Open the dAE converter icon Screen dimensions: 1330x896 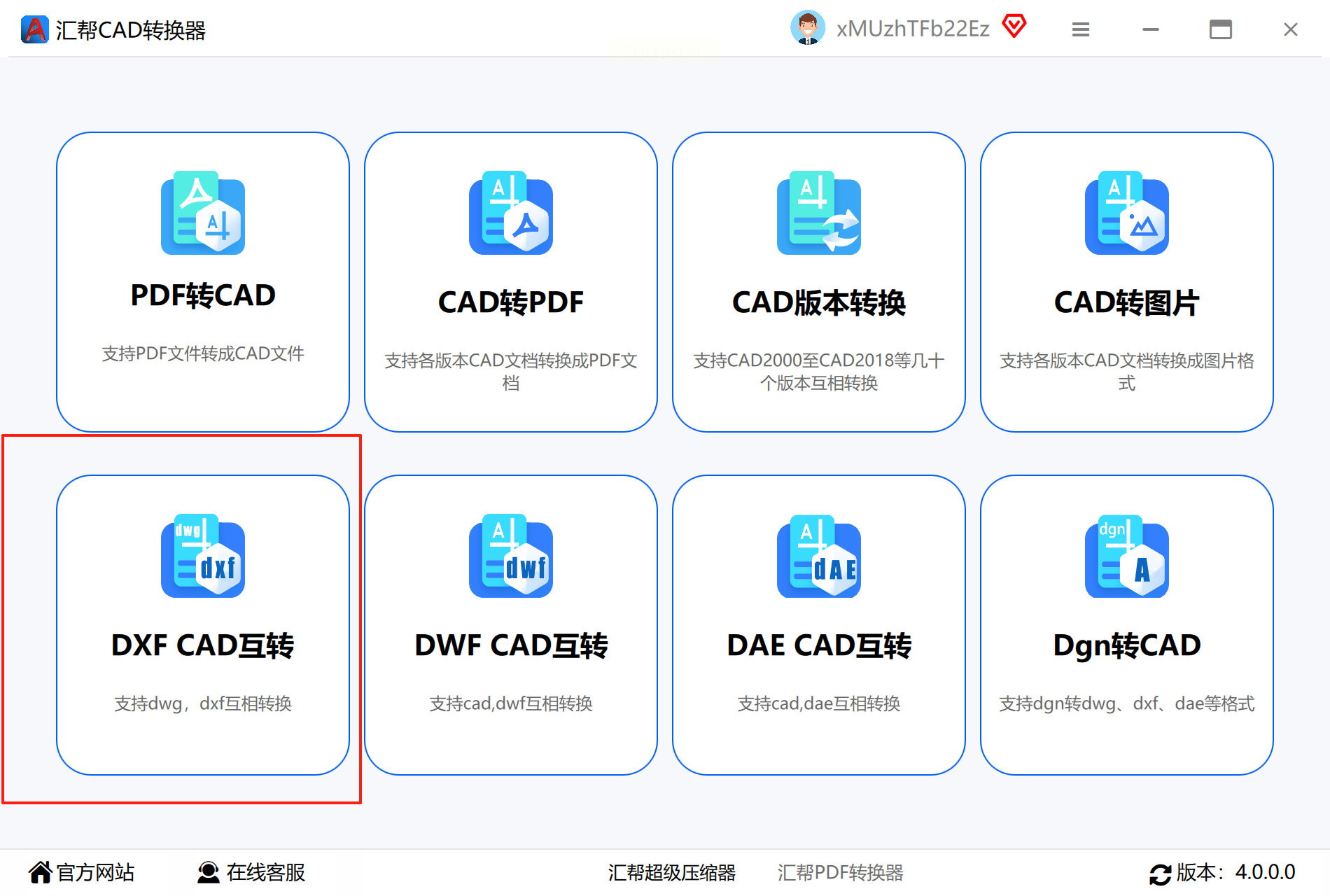(x=819, y=556)
